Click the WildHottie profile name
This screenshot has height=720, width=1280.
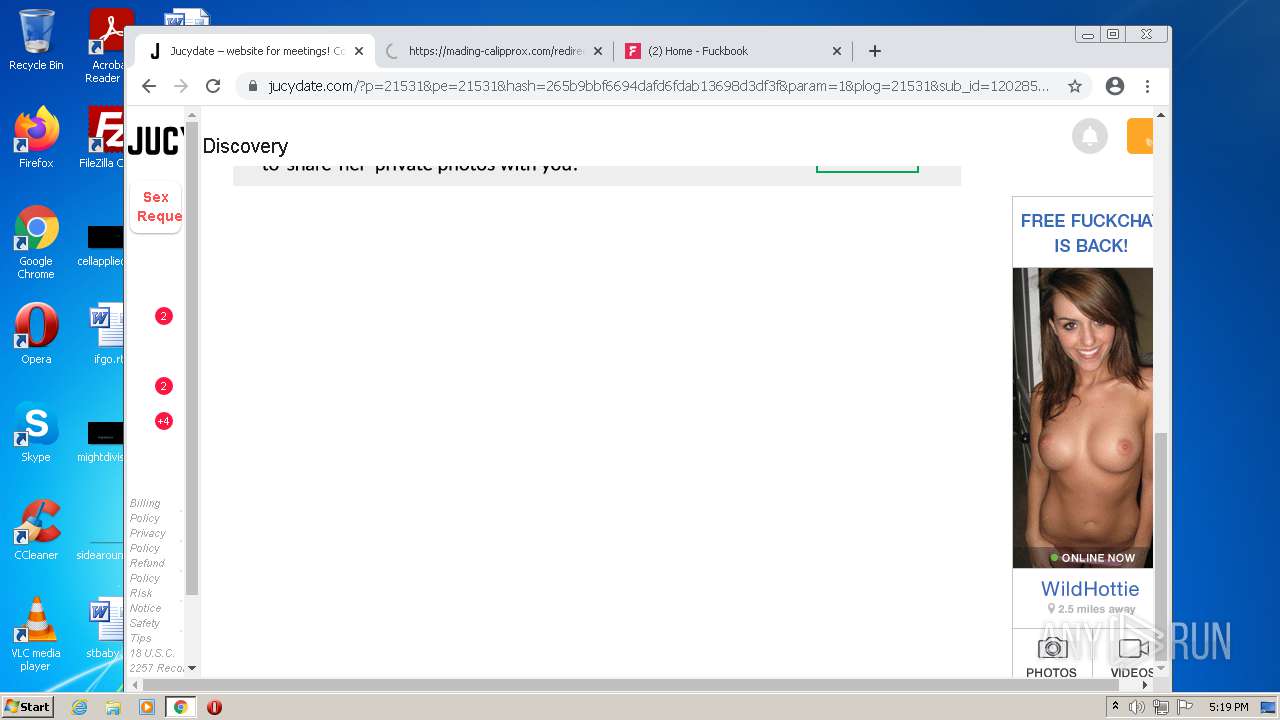(x=1090, y=589)
